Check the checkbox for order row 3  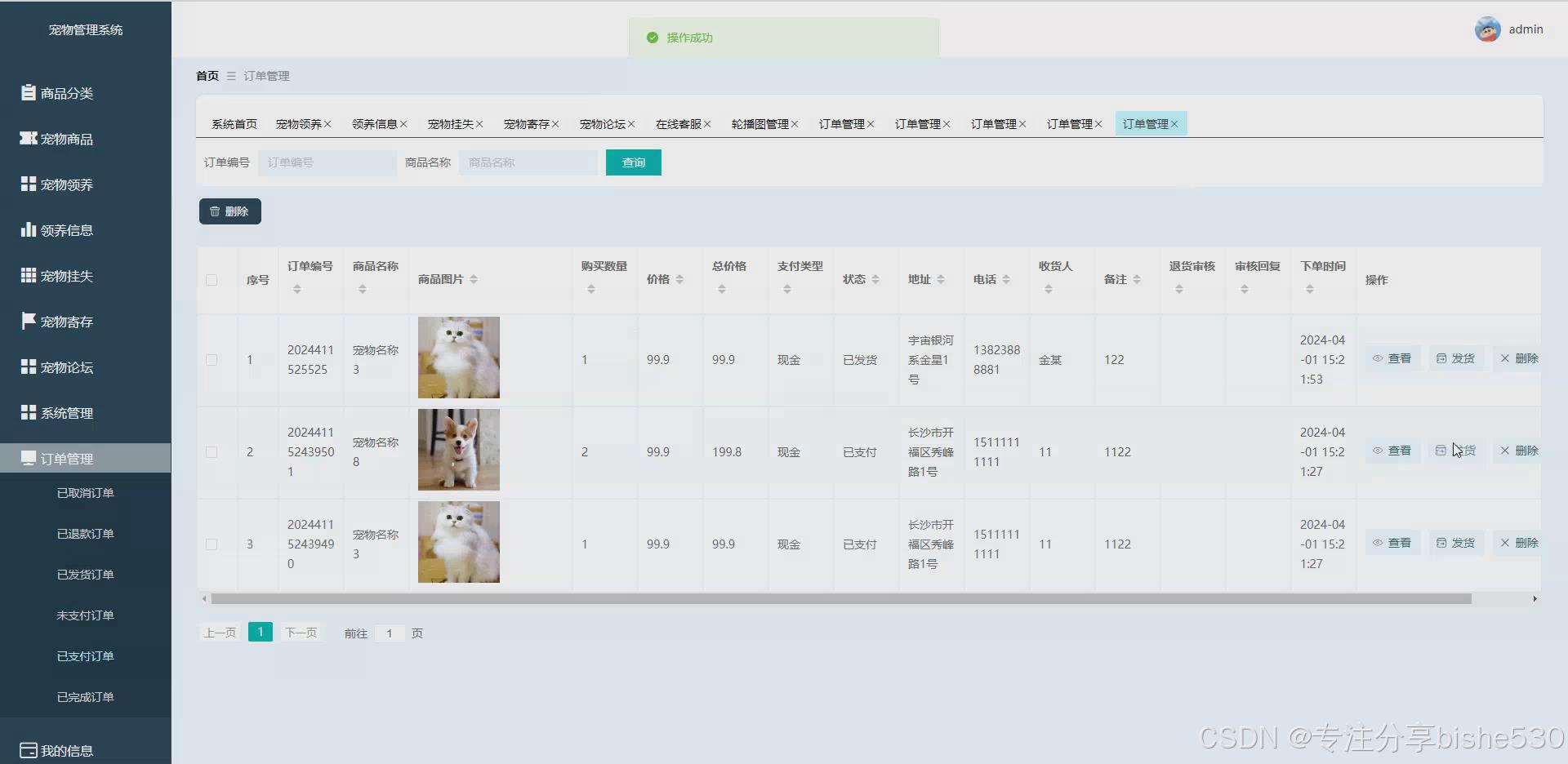tap(212, 544)
